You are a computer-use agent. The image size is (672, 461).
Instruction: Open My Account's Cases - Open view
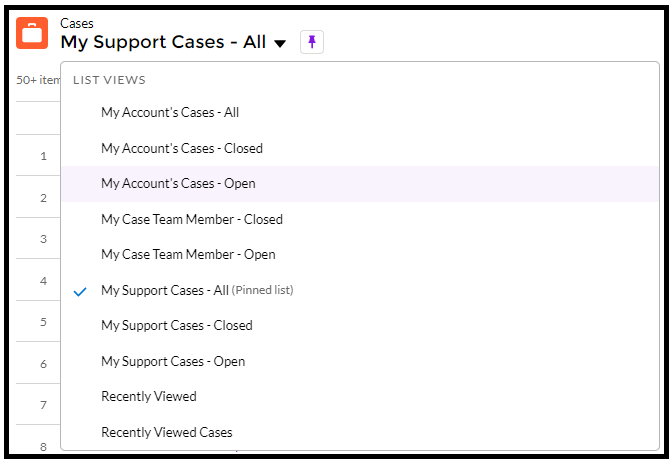tap(178, 184)
